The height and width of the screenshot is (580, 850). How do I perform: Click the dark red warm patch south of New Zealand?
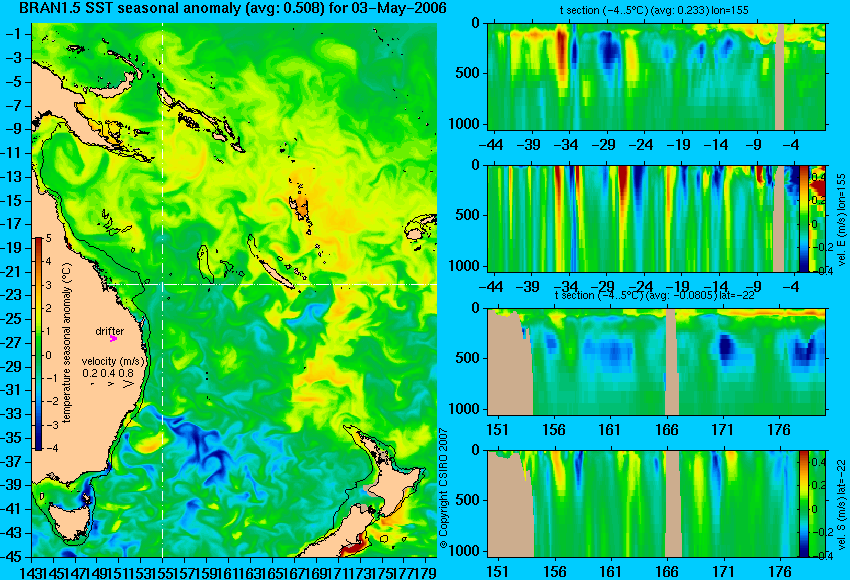coord(355,547)
